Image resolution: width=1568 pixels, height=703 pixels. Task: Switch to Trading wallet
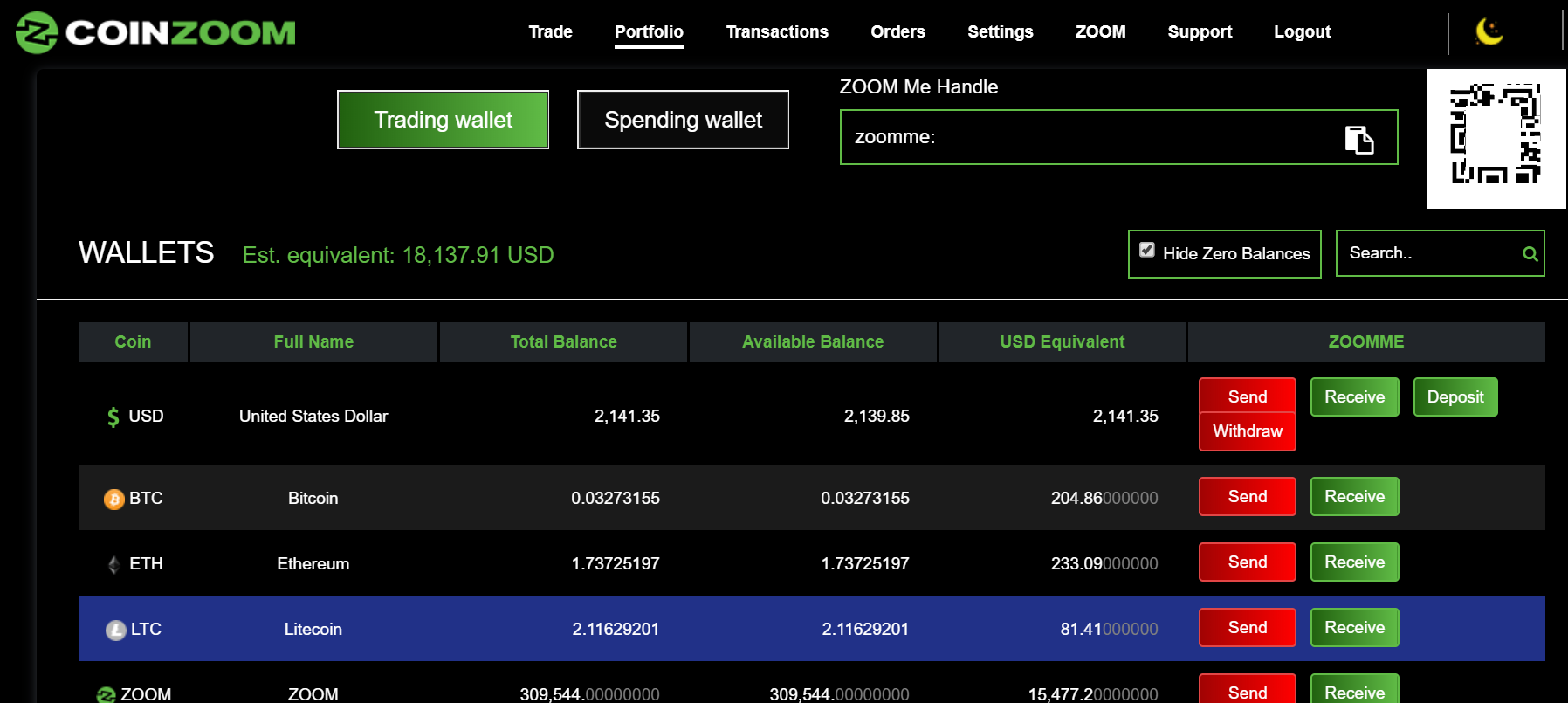(x=443, y=120)
